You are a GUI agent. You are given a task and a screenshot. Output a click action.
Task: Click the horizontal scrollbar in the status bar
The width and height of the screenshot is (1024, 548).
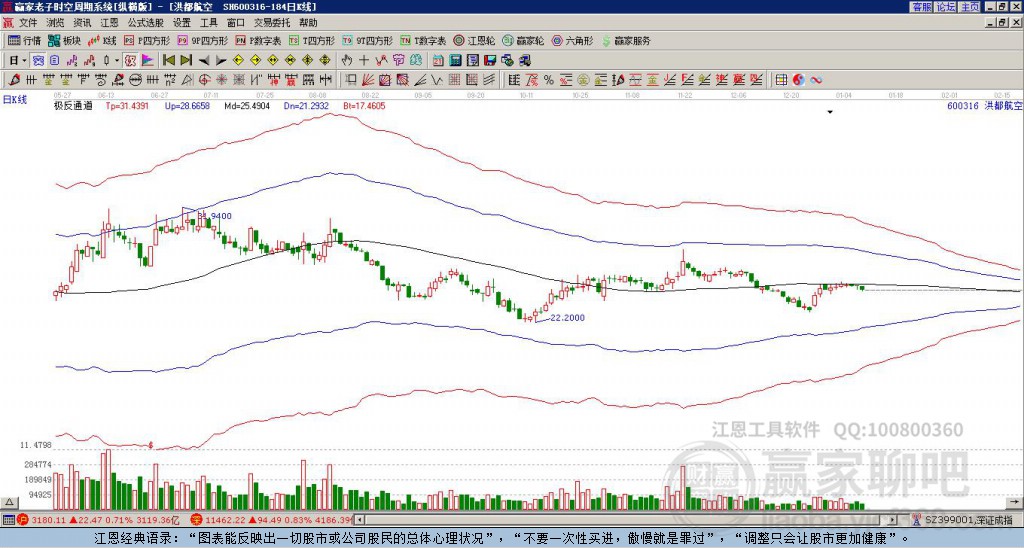pyautogui.click(x=630, y=520)
